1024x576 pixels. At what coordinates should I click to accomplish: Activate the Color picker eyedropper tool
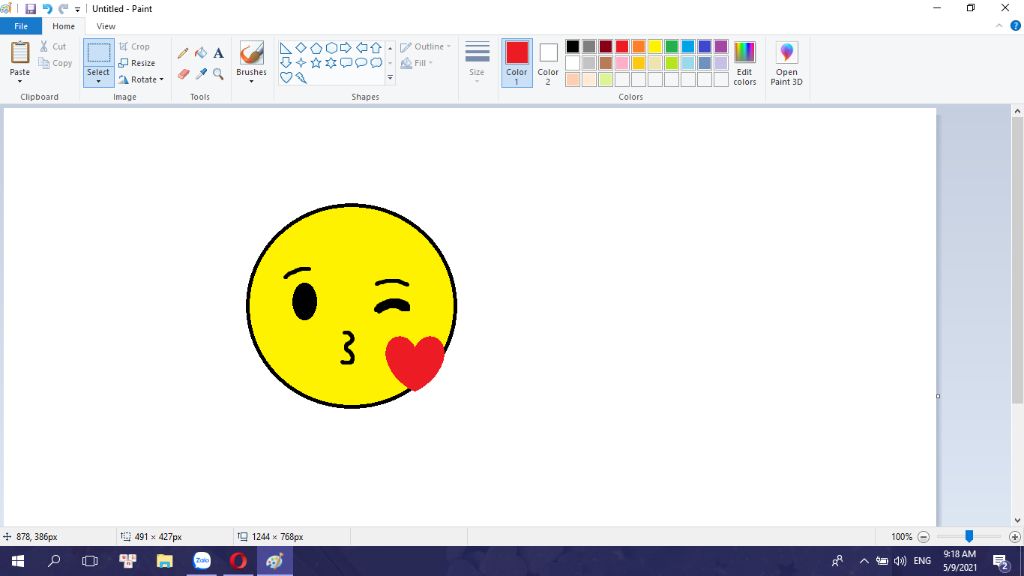coord(200,74)
